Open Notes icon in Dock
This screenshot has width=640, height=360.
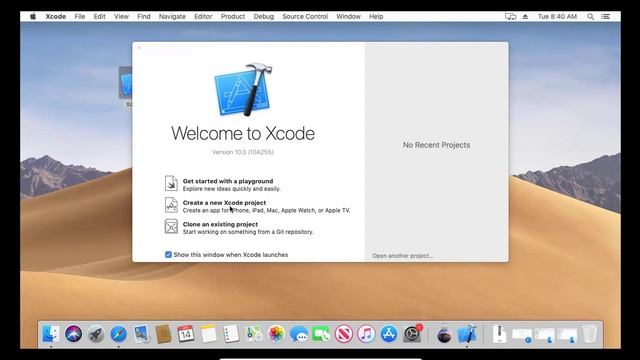209,334
